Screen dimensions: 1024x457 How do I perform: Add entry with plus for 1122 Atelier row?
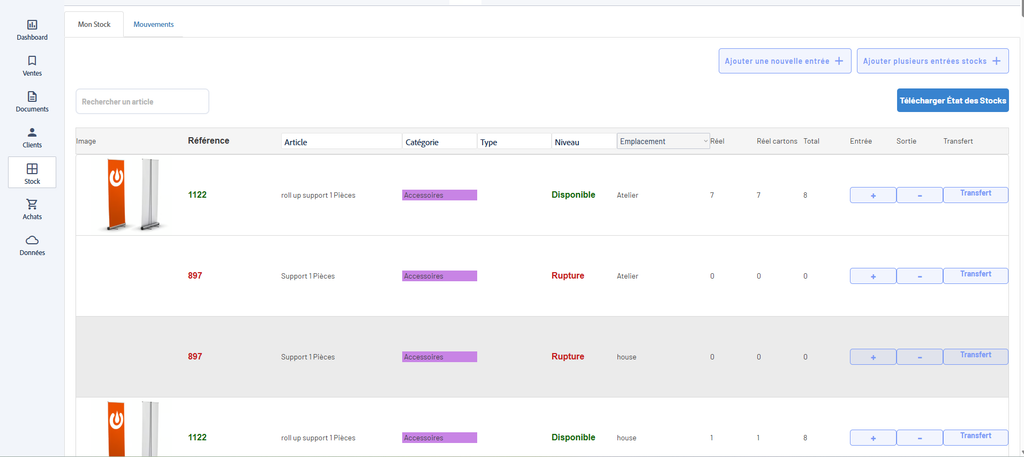click(872, 195)
